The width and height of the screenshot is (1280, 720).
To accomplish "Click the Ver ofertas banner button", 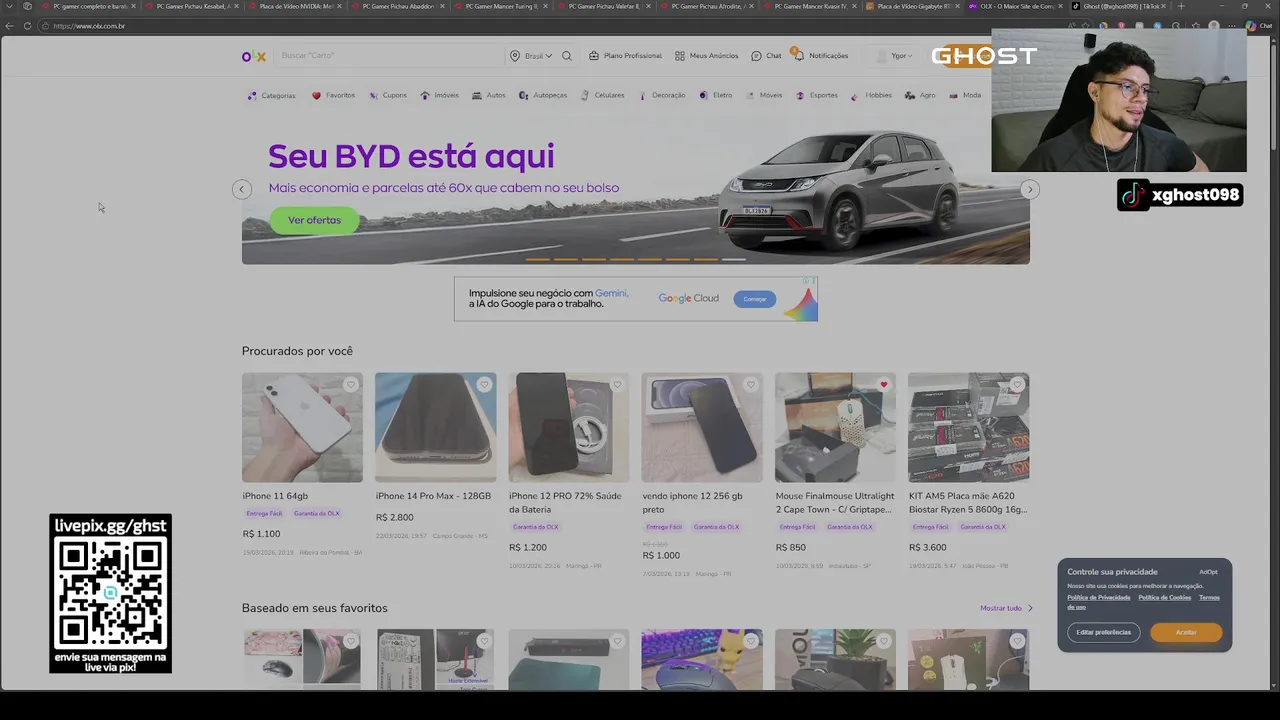I will tap(314, 220).
